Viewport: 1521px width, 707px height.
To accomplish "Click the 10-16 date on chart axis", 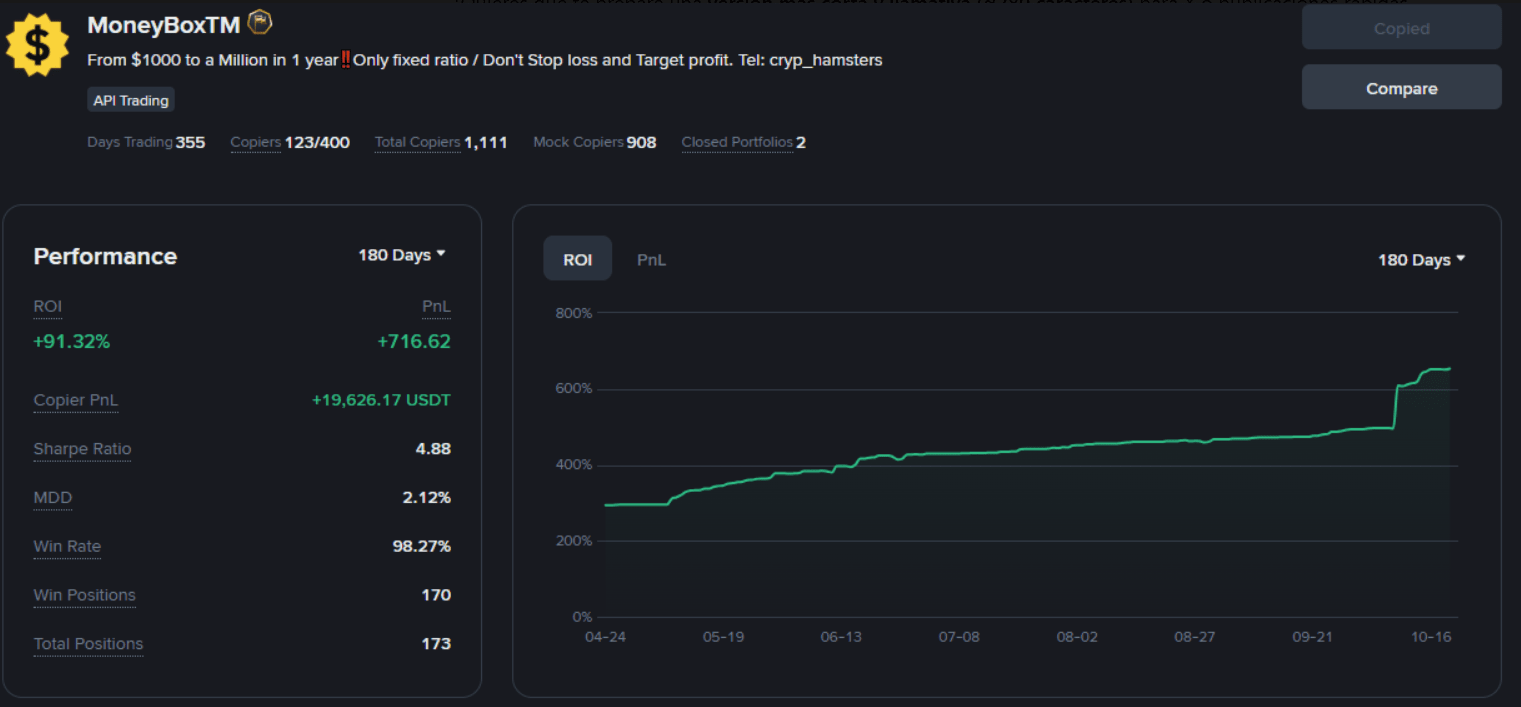I will [x=1431, y=637].
